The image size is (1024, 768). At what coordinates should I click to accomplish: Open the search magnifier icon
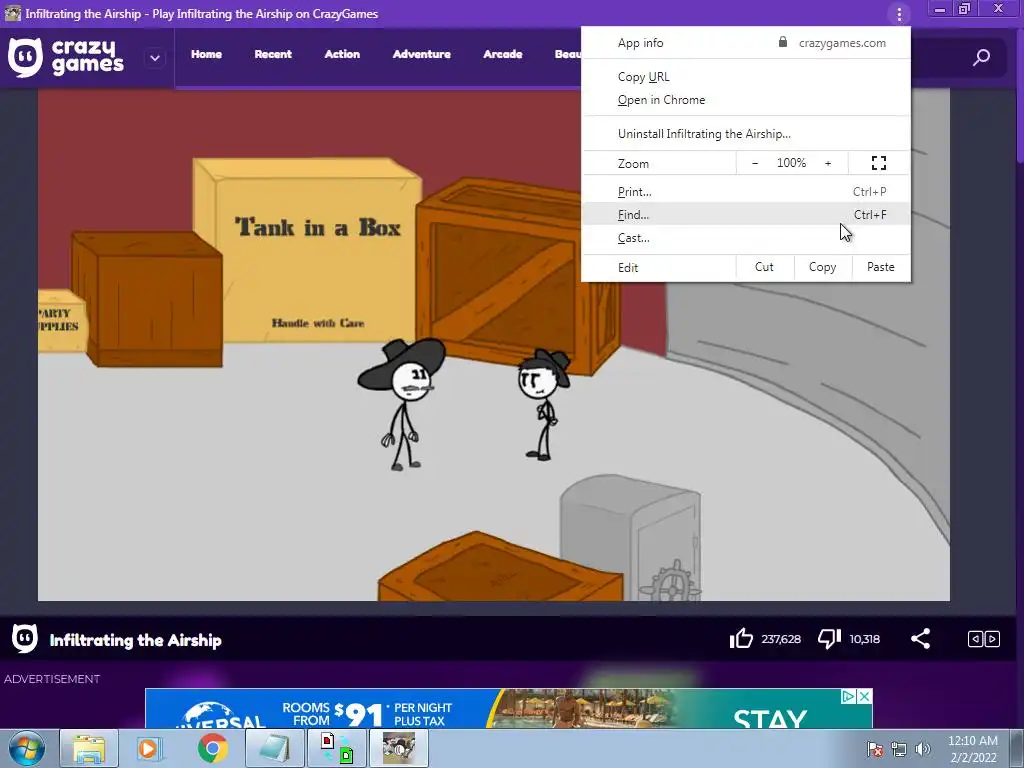point(981,57)
